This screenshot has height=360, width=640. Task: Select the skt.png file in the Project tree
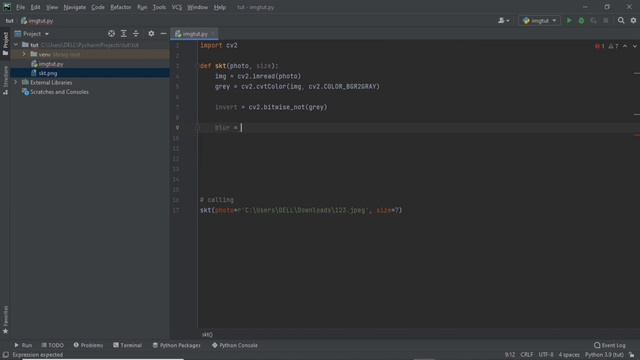48,73
